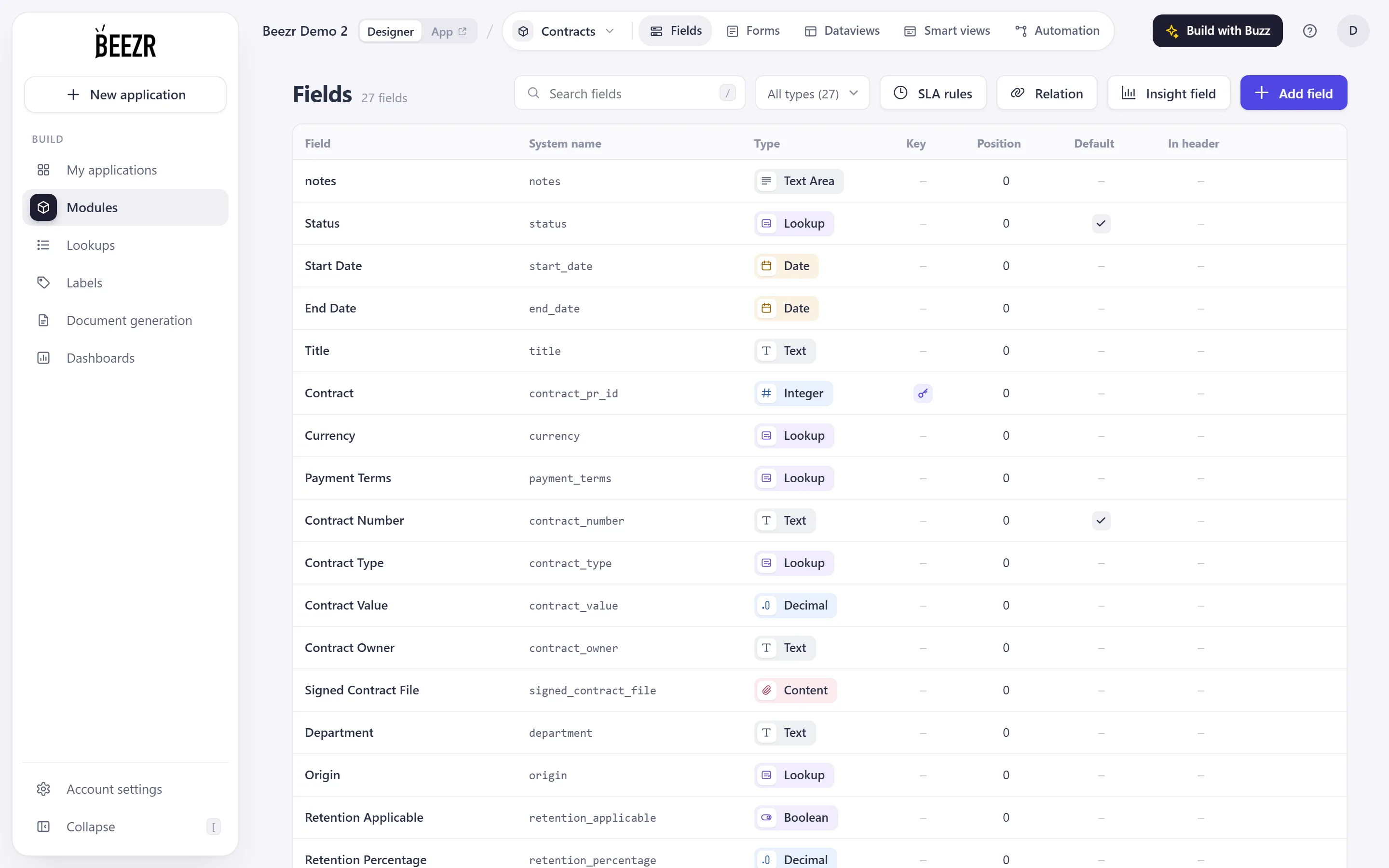Image resolution: width=1389 pixels, height=868 pixels.
Task: Click the Boolean toggle icon for Retention Applicable
Action: pyautogui.click(x=766, y=817)
